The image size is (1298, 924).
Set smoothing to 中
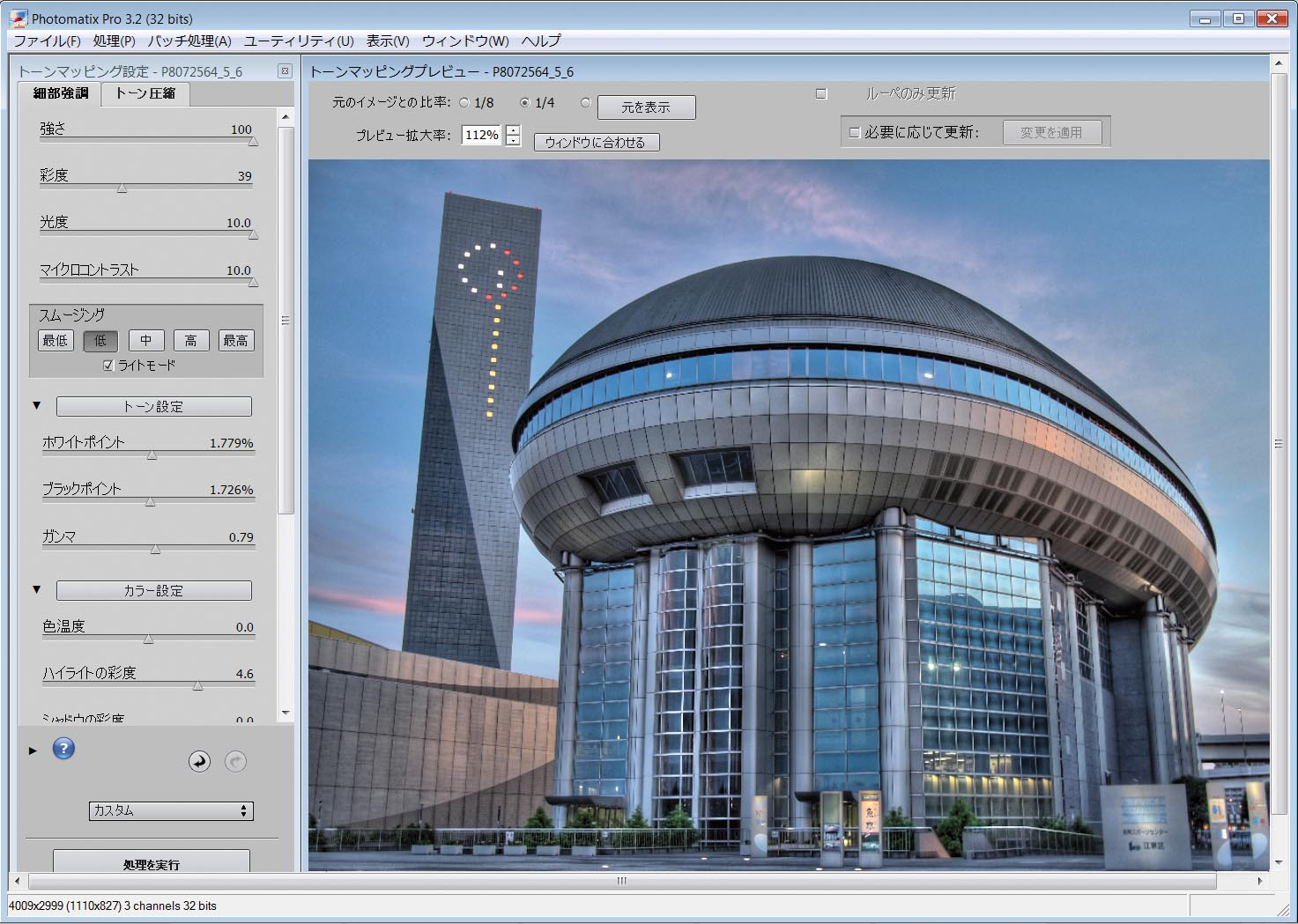[146, 341]
